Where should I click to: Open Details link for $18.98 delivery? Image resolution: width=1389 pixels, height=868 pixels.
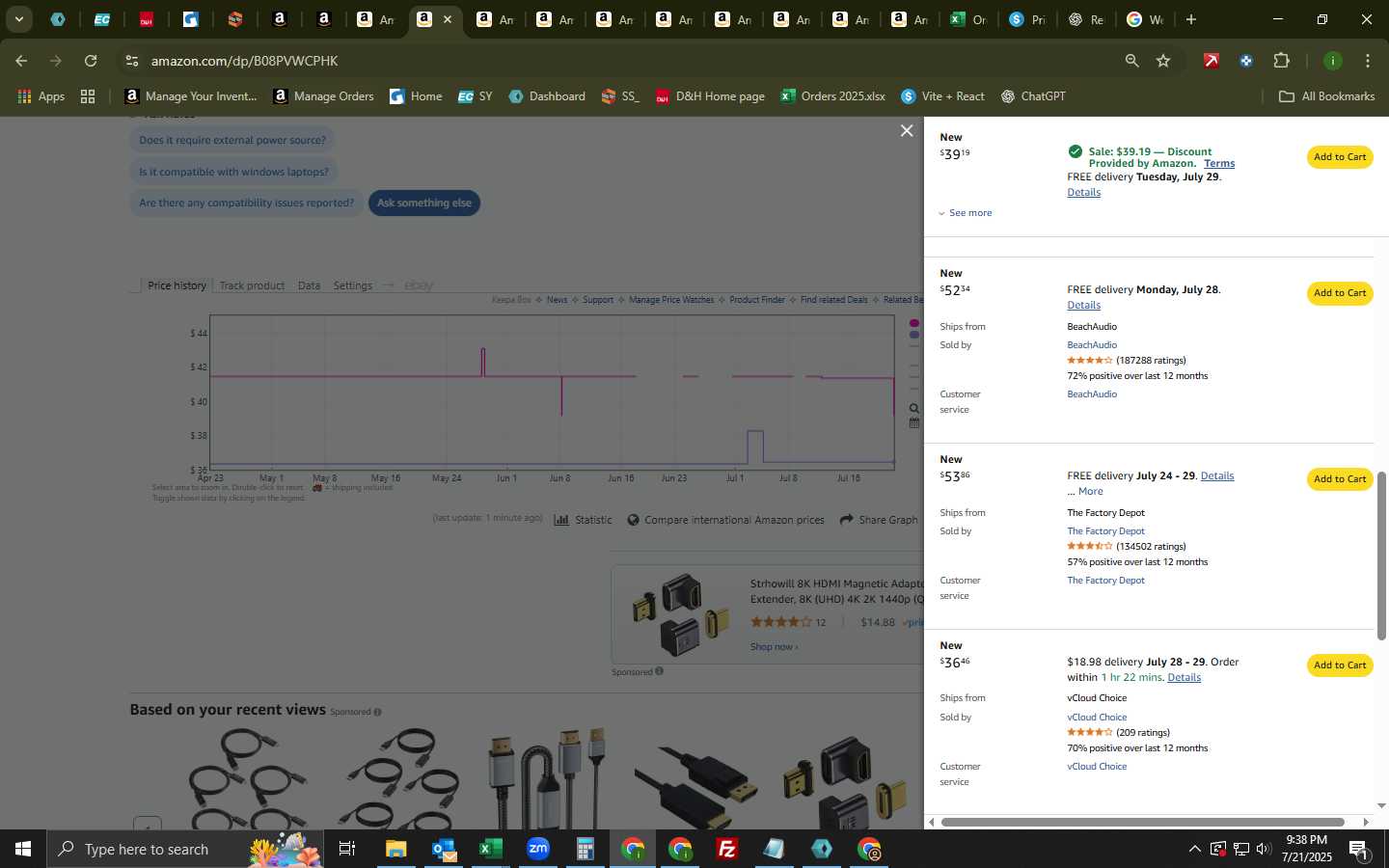click(x=1184, y=678)
